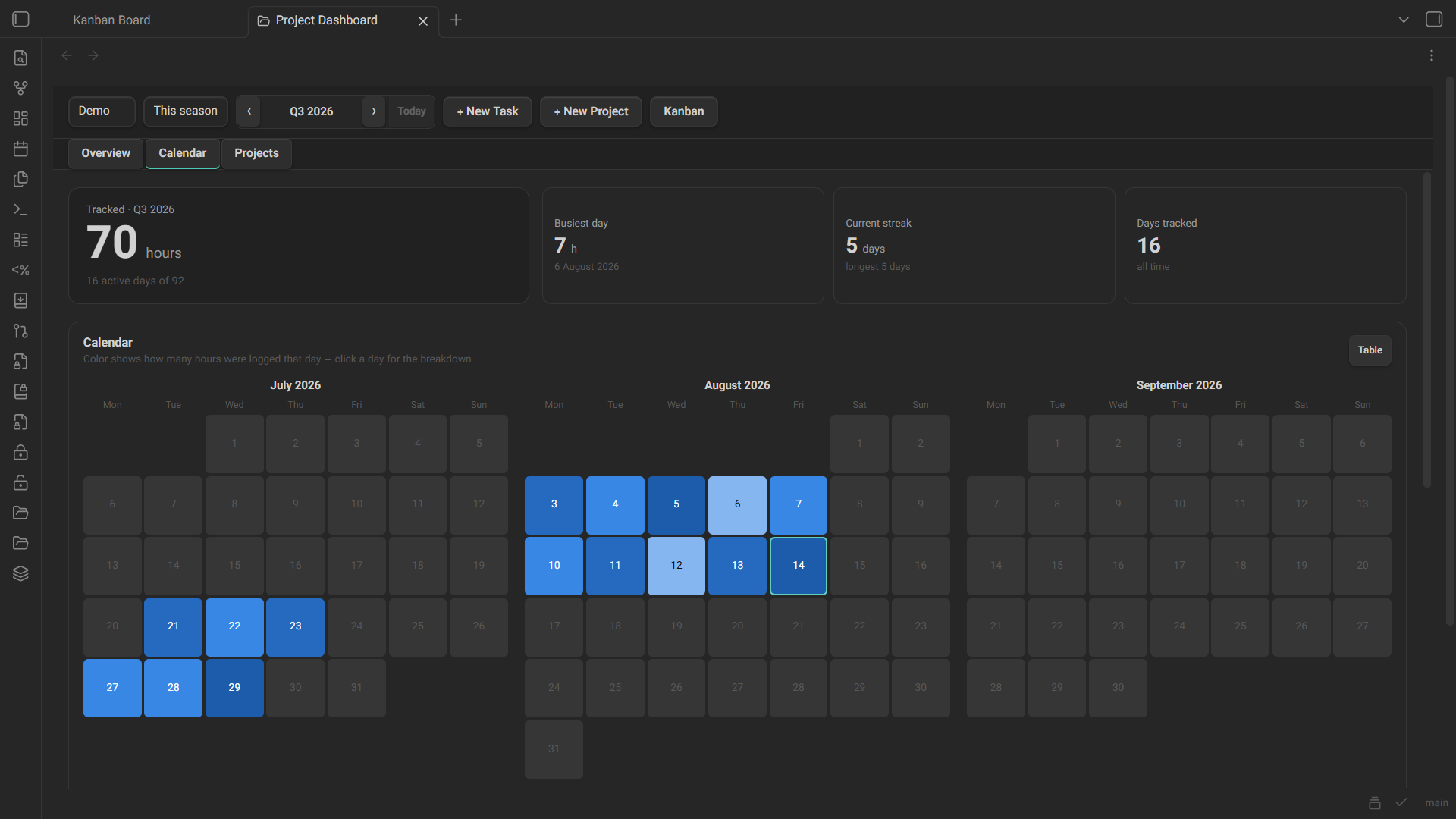
Task: Click the Current streak card
Action: tap(974, 246)
